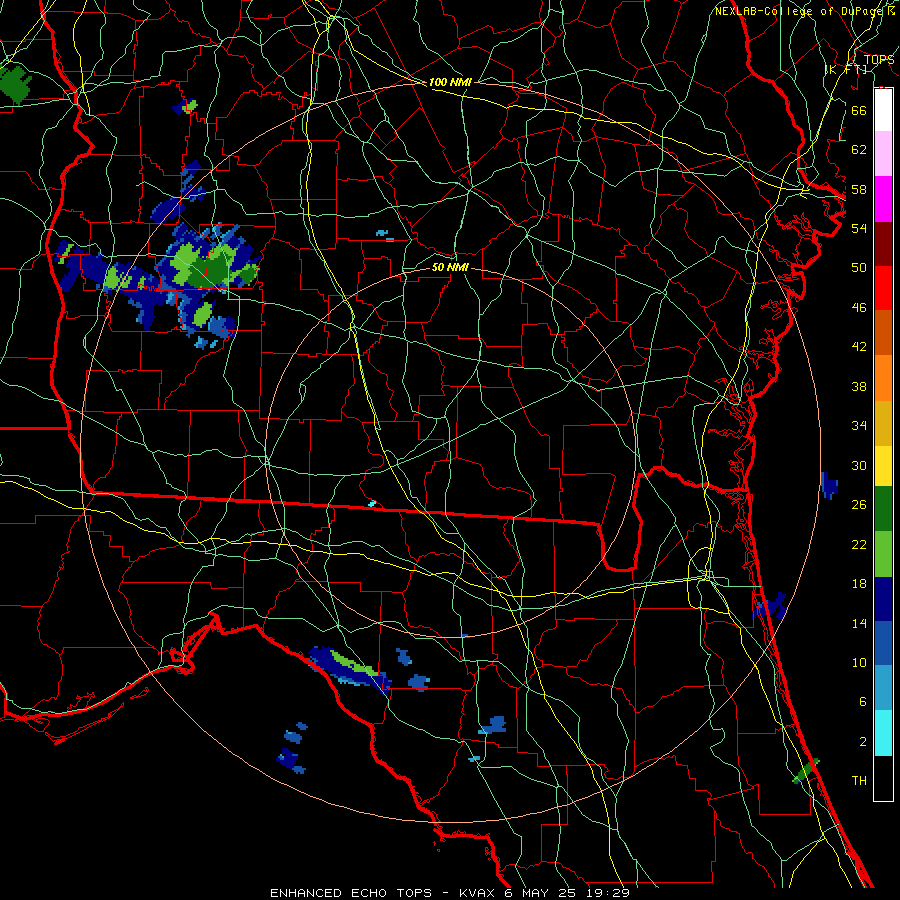Viewport: 900px width, 900px height.
Task: Pick the bright red legend color band
Action: click(x=883, y=288)
